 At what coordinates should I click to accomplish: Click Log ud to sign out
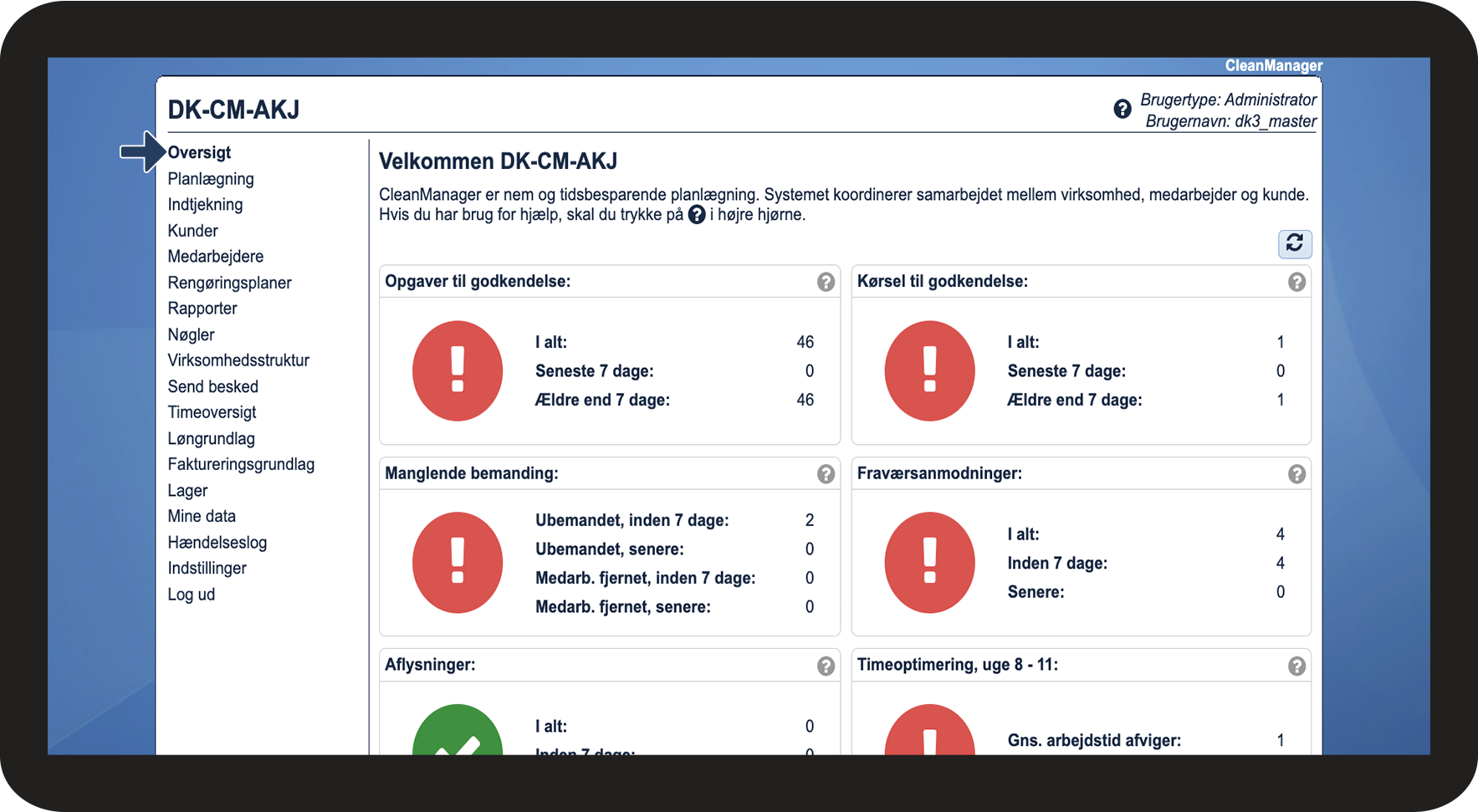[192, 594]
